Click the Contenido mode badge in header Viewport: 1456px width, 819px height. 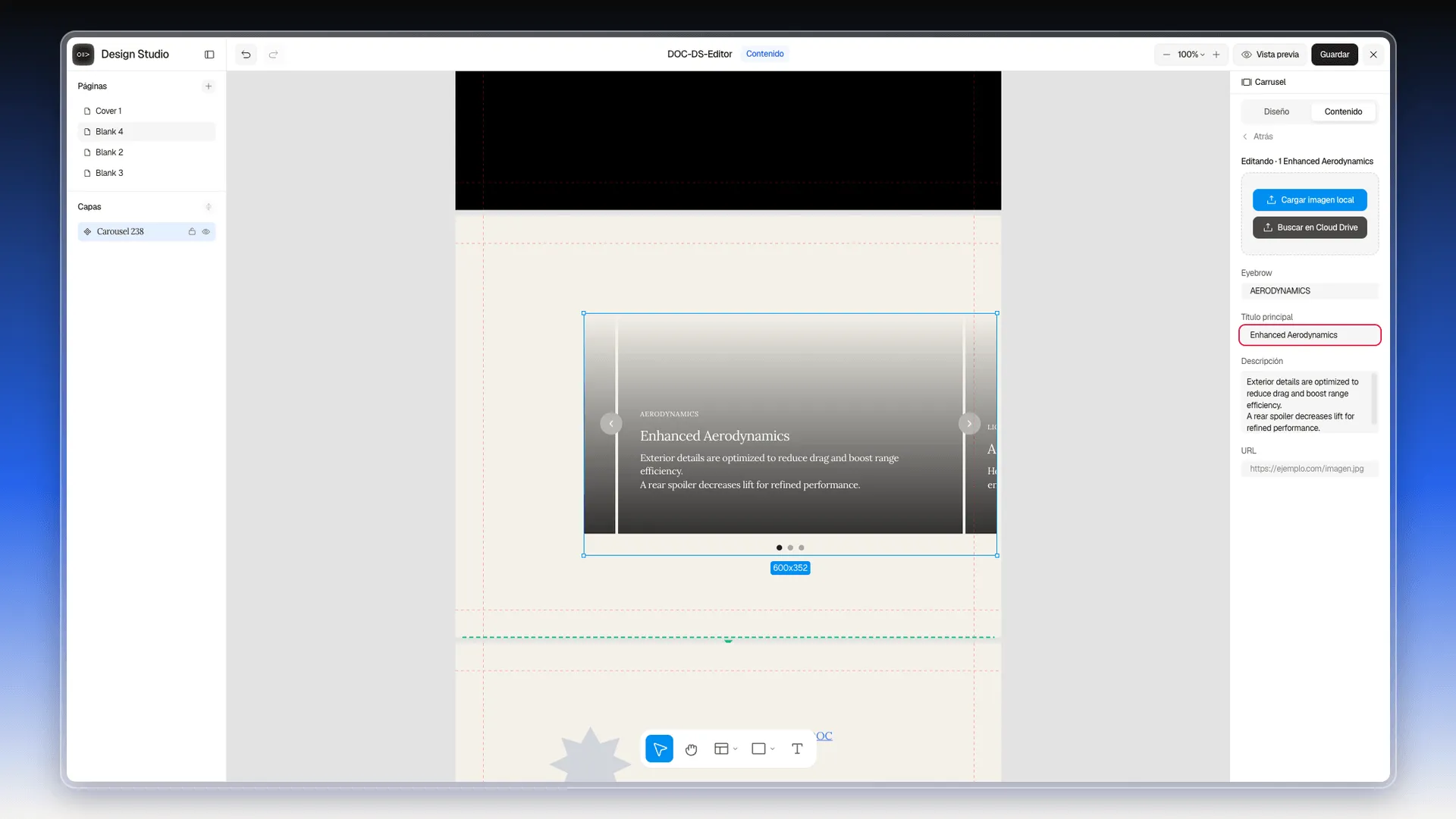764,54
